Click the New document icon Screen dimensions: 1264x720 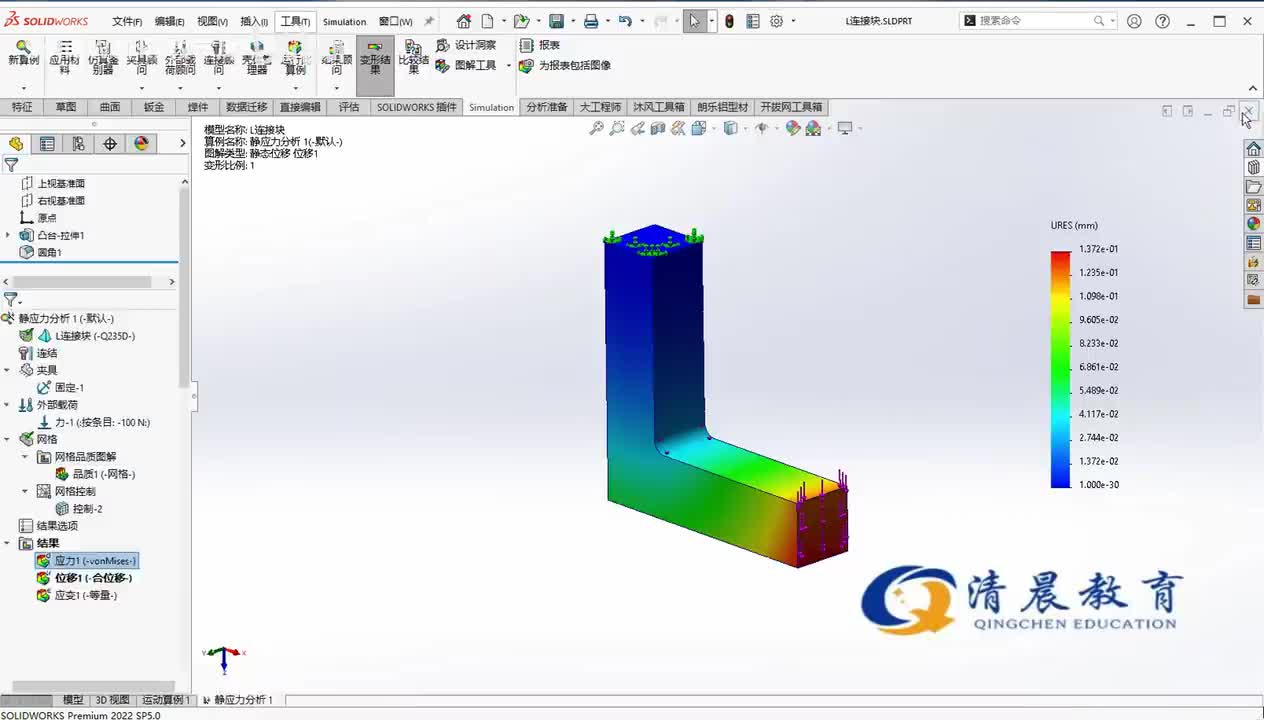[487, 21]
